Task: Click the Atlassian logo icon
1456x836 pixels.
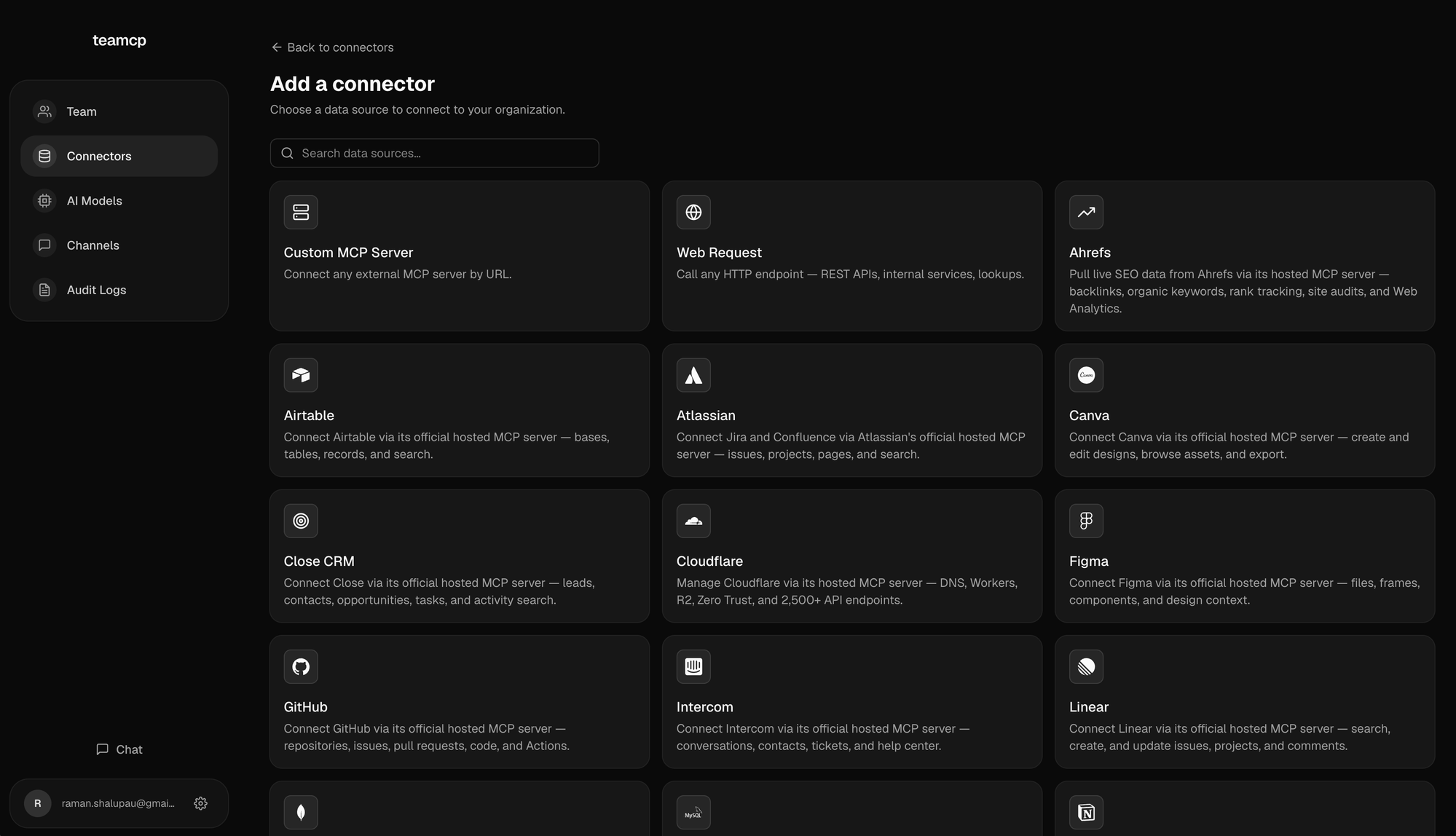Action: tap(693, 375)
